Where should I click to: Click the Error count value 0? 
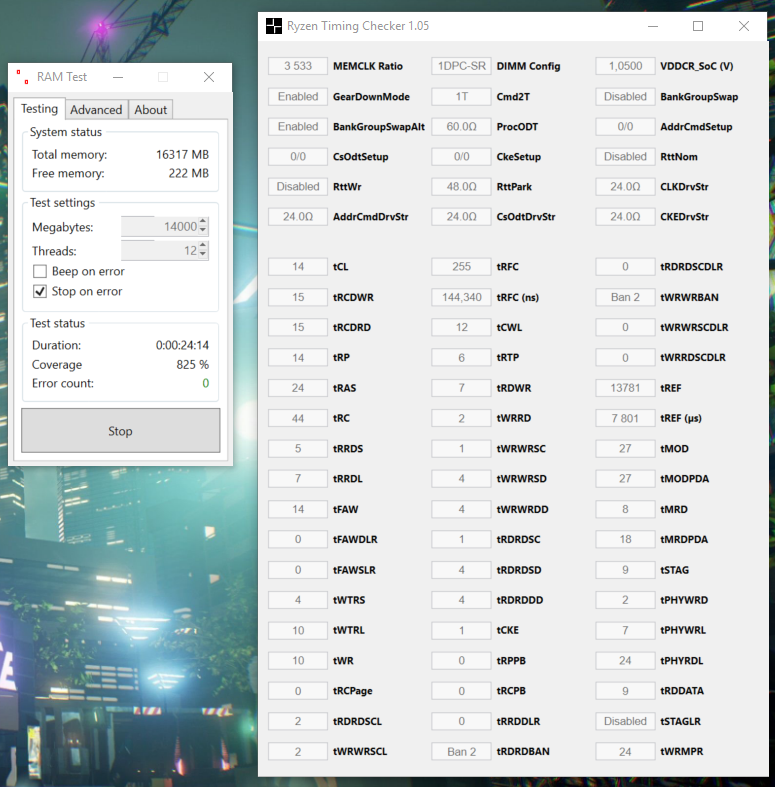click(x=205, y=383)
